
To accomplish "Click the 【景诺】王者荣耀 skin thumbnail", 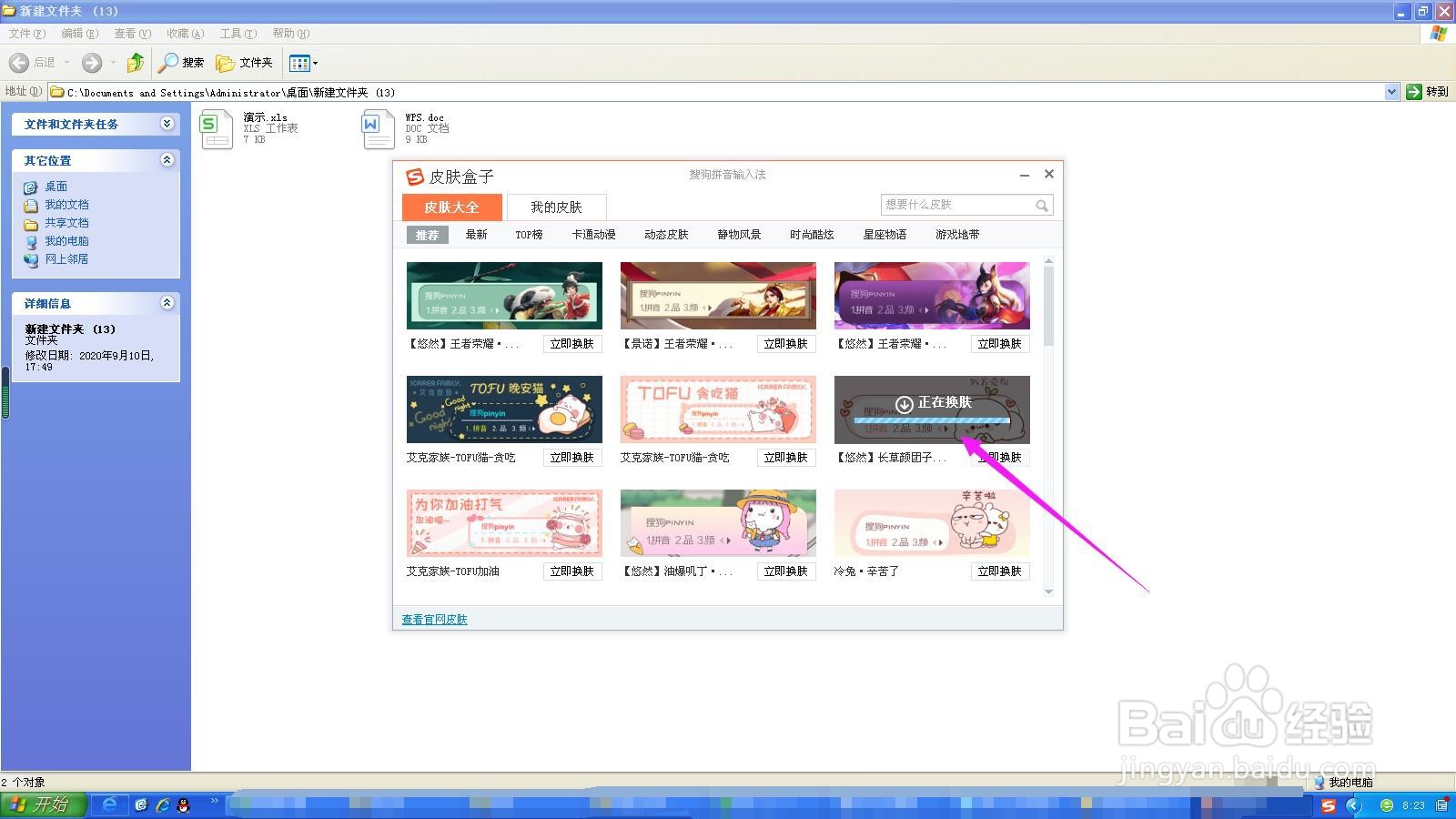I will coord(718,296).
